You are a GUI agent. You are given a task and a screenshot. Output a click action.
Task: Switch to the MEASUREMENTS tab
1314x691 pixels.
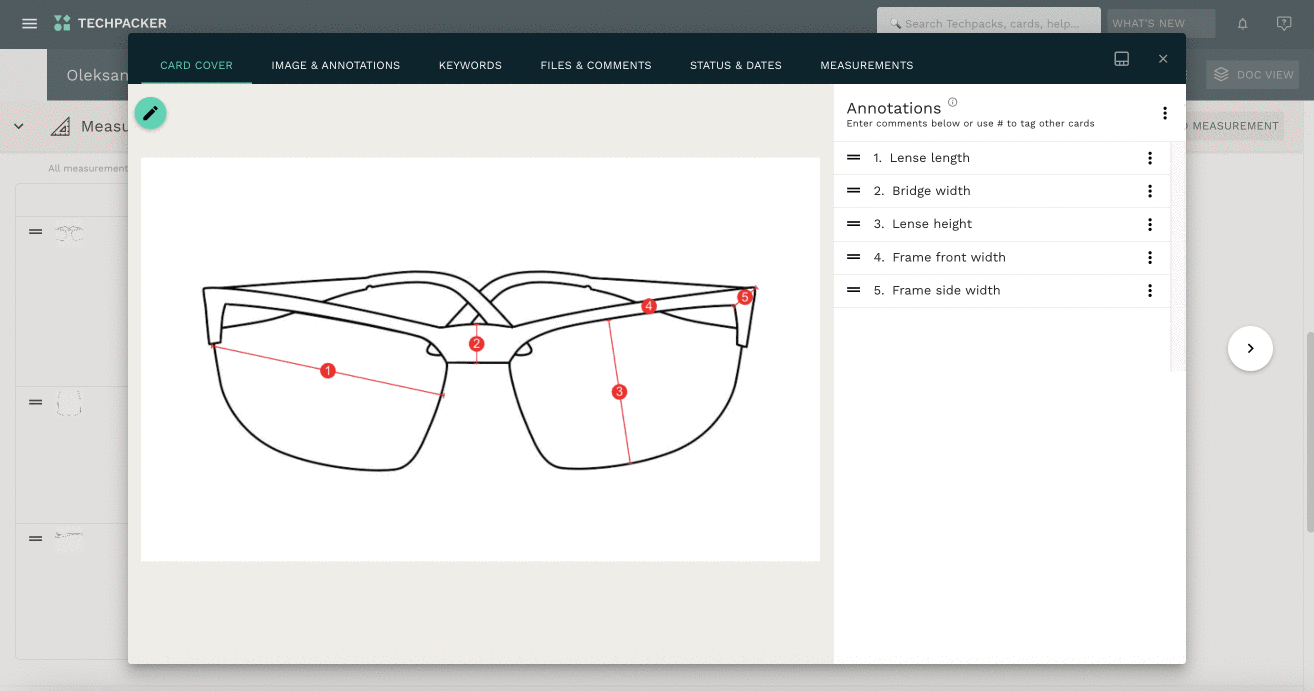(866, 64)
